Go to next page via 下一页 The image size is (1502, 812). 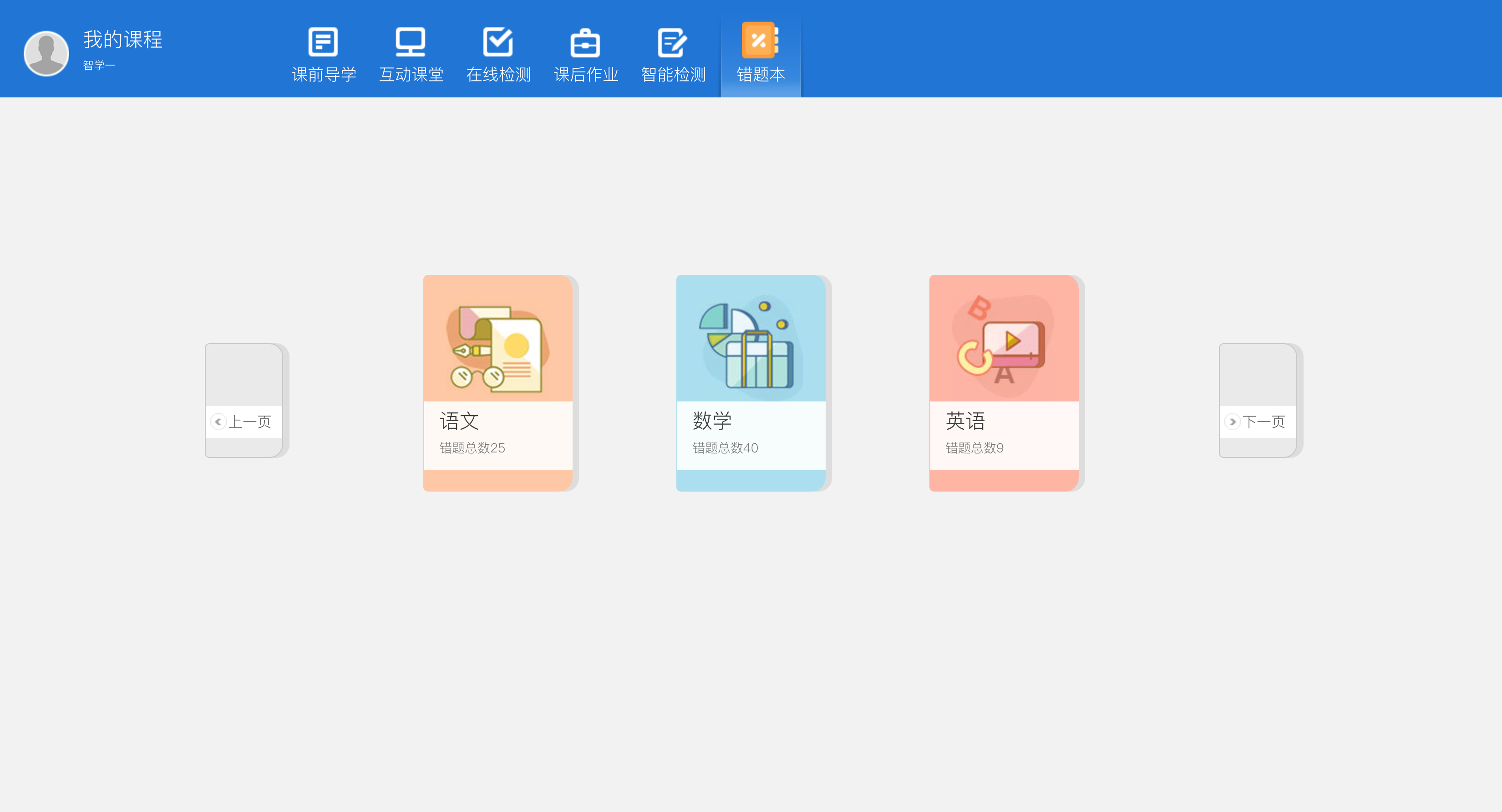click(x=1264, y=421)
